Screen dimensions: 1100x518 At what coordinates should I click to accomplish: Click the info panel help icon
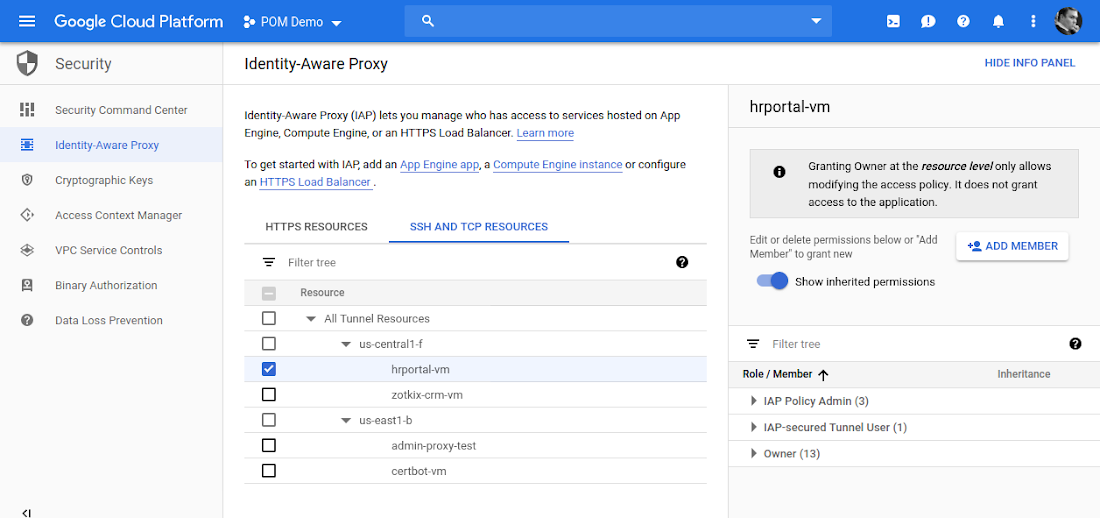[1075, 343]
